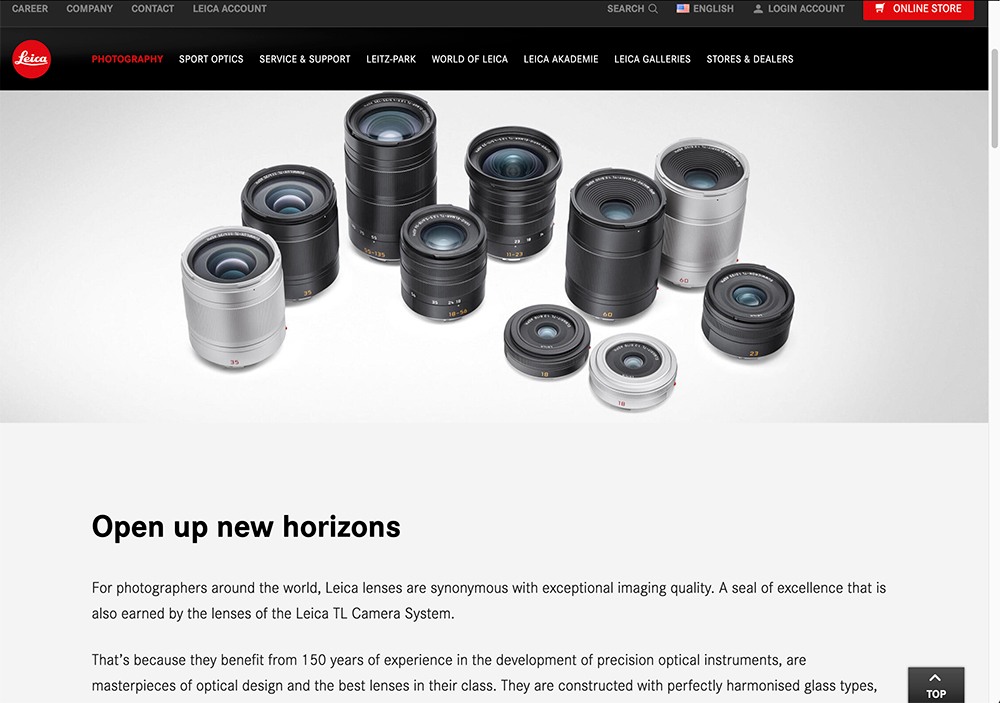
Task: Follow the Career link
Action: tap(30, 9)
